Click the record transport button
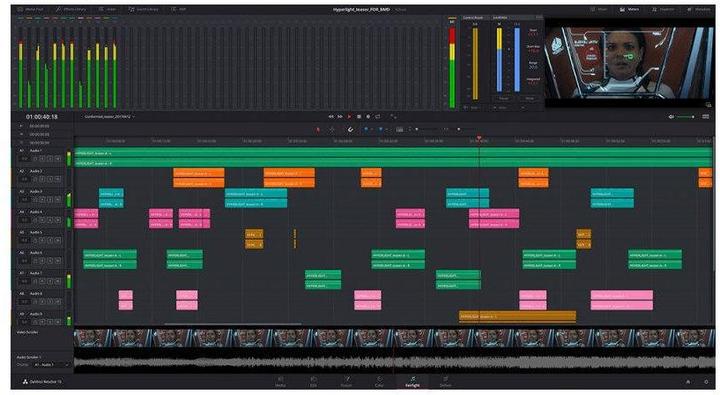Screen dimensions: 720x395 click(368, 117)
